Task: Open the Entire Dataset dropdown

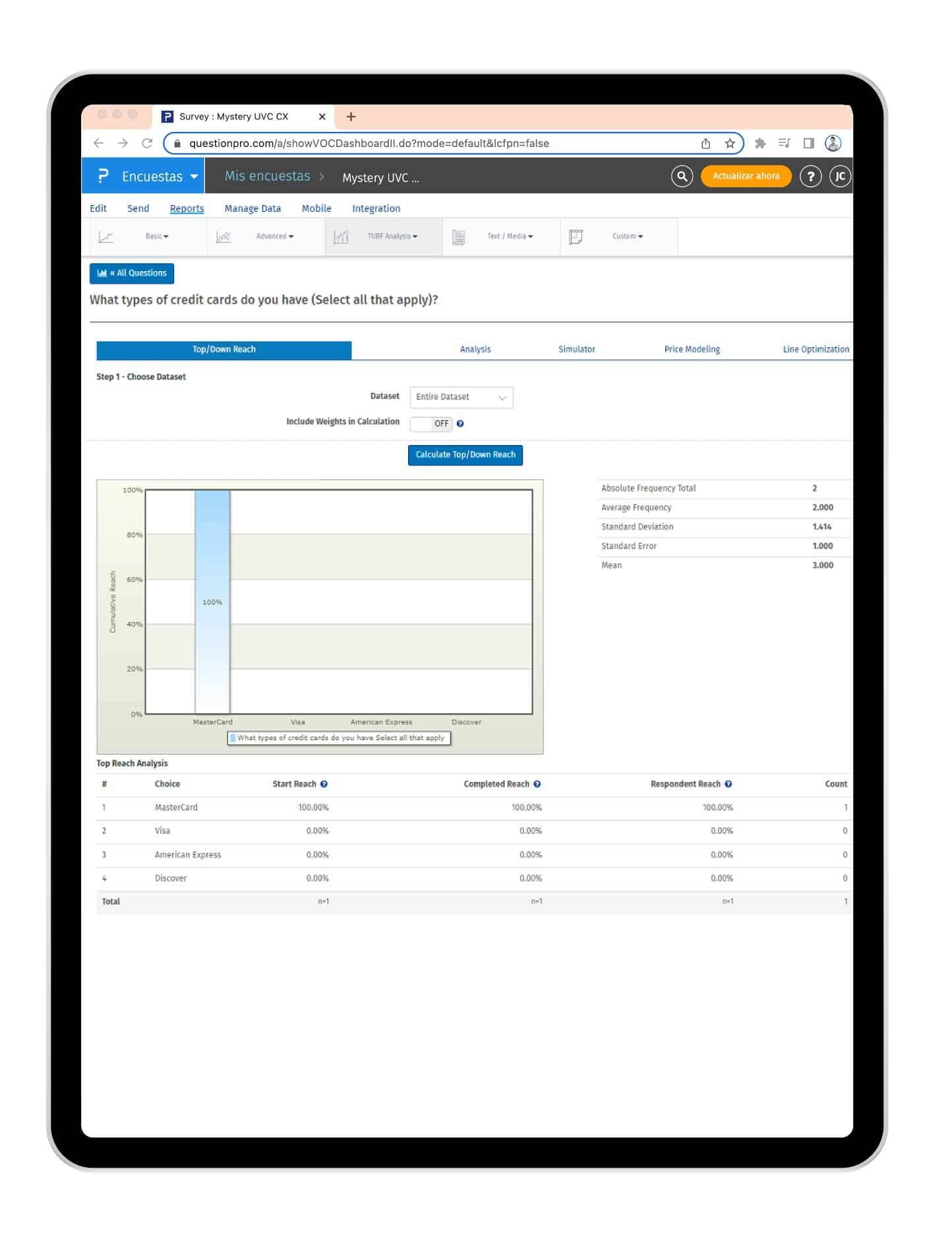Action: 461,397
